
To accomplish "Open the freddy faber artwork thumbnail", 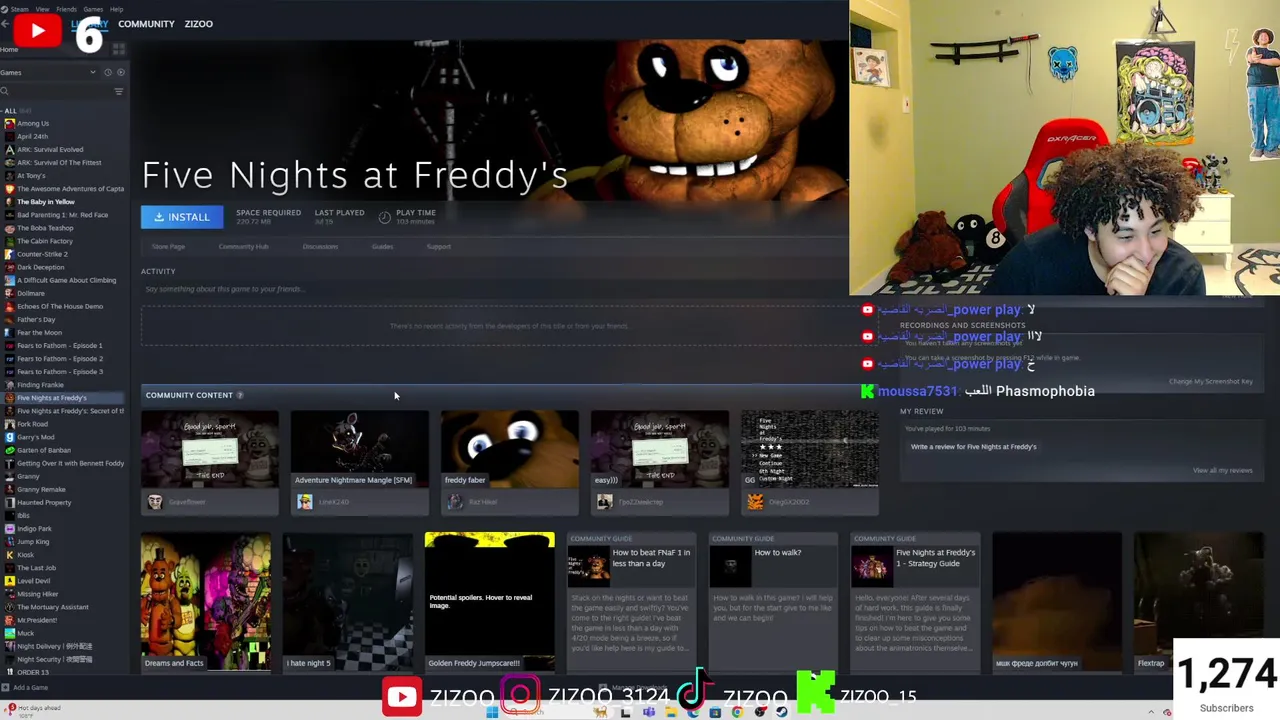I will [509, 448].
